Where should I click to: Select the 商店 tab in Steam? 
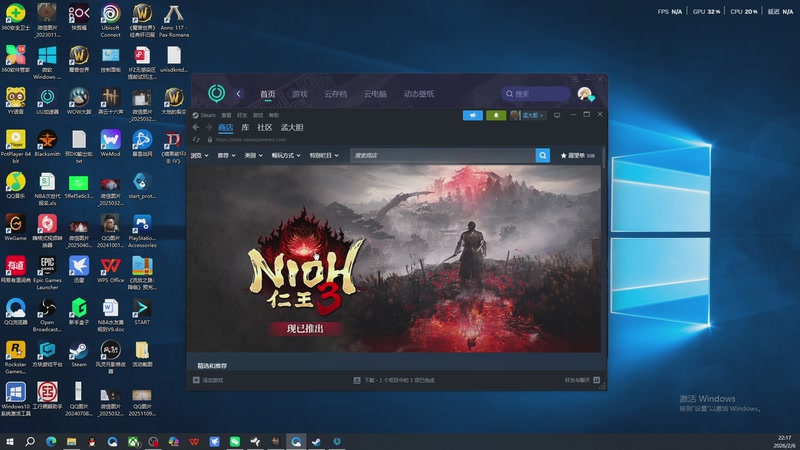point(226,128)
